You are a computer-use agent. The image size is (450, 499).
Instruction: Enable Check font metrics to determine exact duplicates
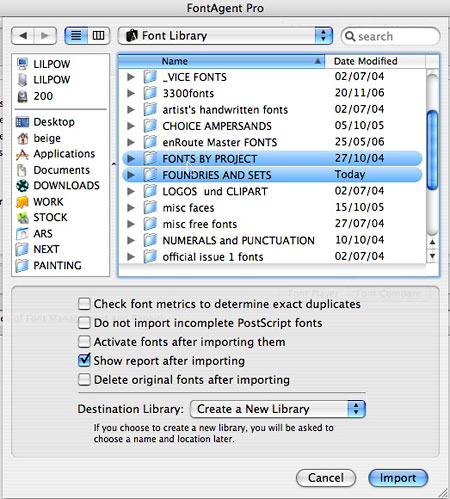click(x=84, y=304)
